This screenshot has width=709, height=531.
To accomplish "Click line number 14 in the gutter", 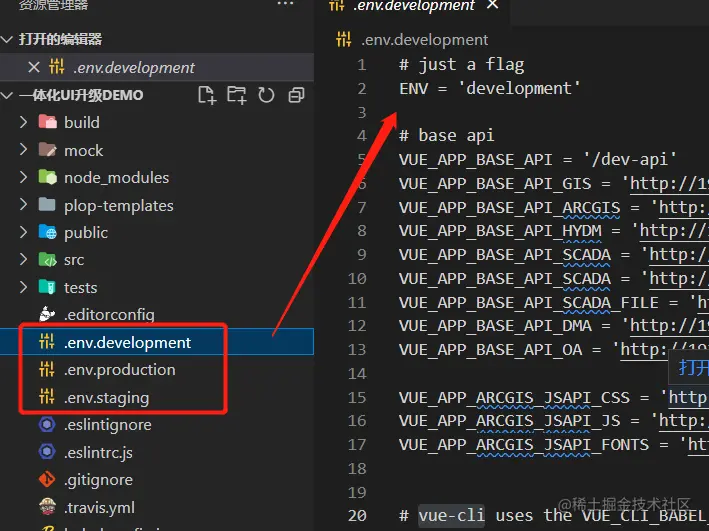I will pos(357,374).
